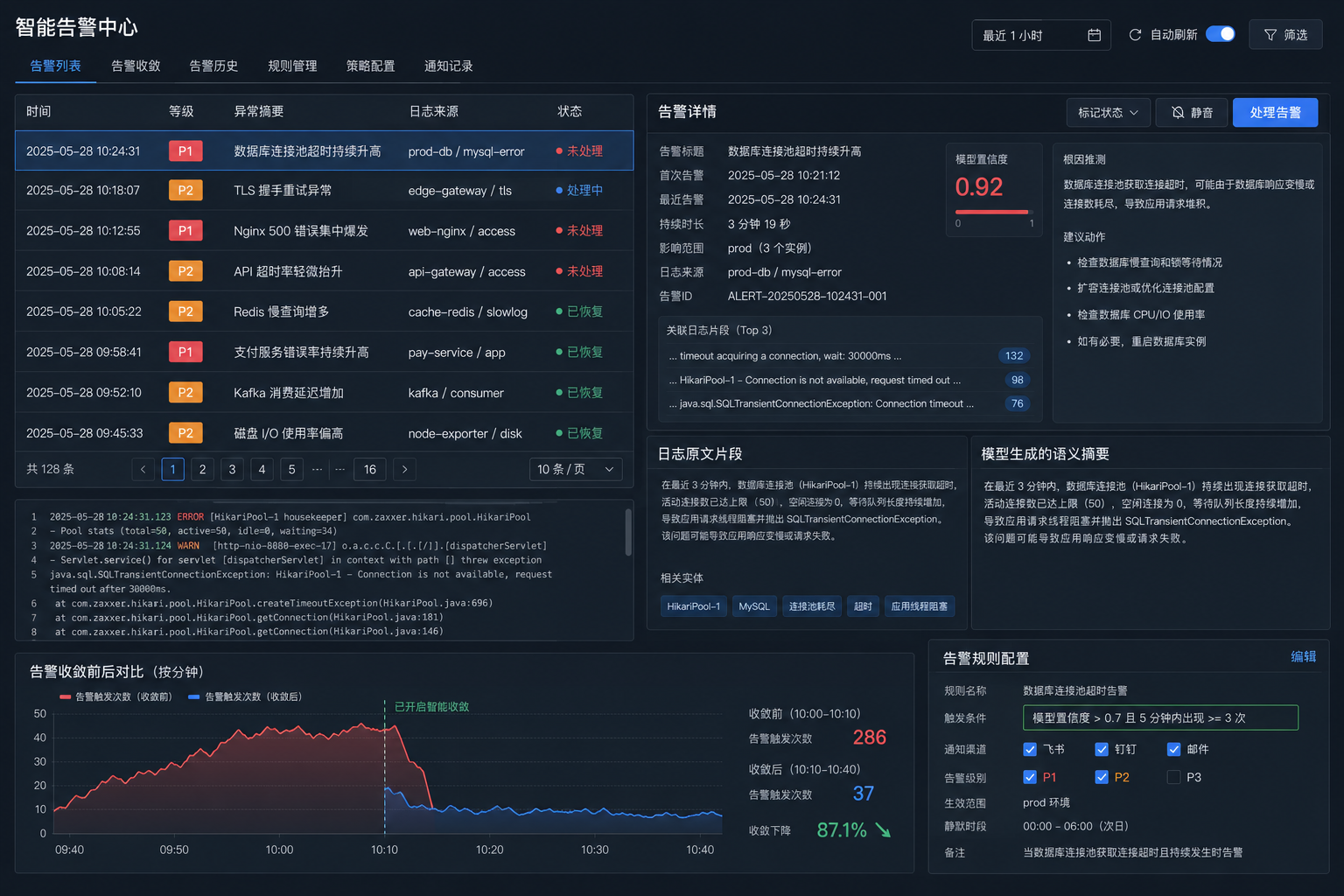
Task: Click the 时间 column header
Action: tap(38, 112)
